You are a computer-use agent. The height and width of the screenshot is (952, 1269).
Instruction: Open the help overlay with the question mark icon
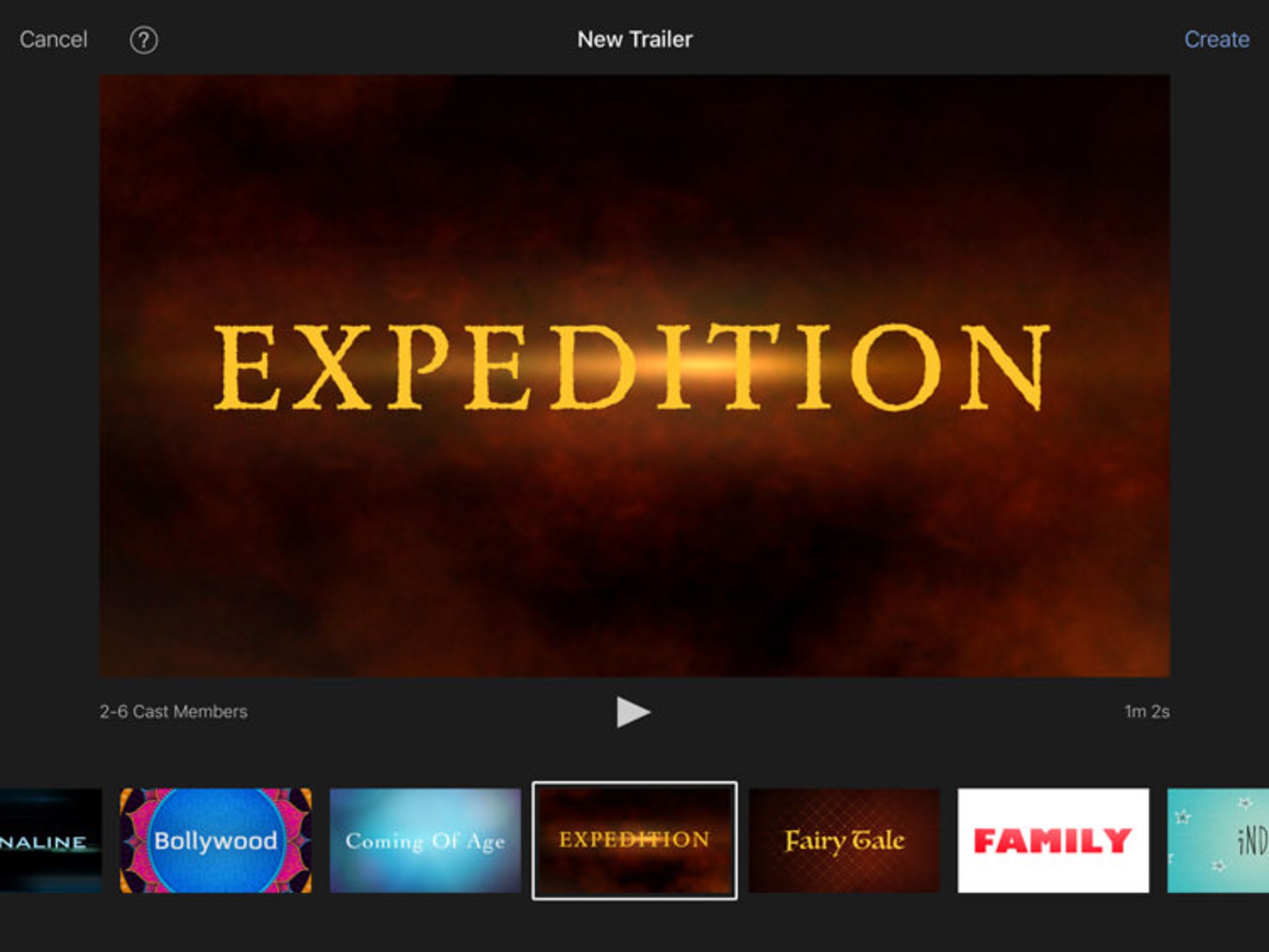point(143,40)
